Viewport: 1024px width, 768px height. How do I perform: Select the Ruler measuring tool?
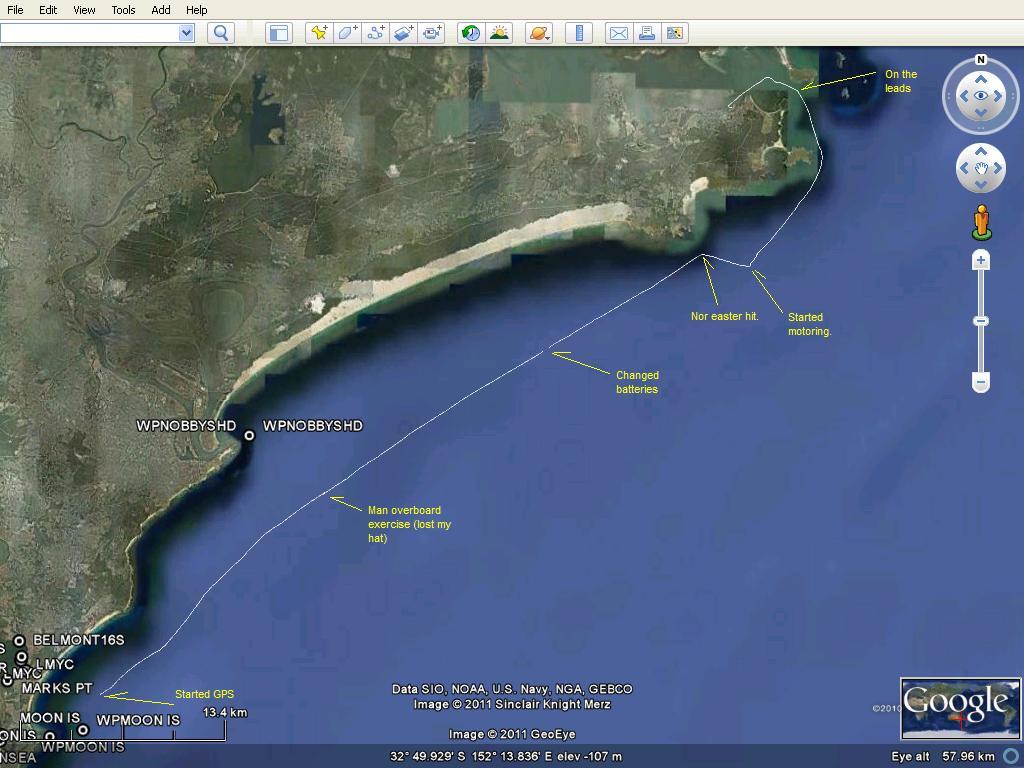point(579,33)
